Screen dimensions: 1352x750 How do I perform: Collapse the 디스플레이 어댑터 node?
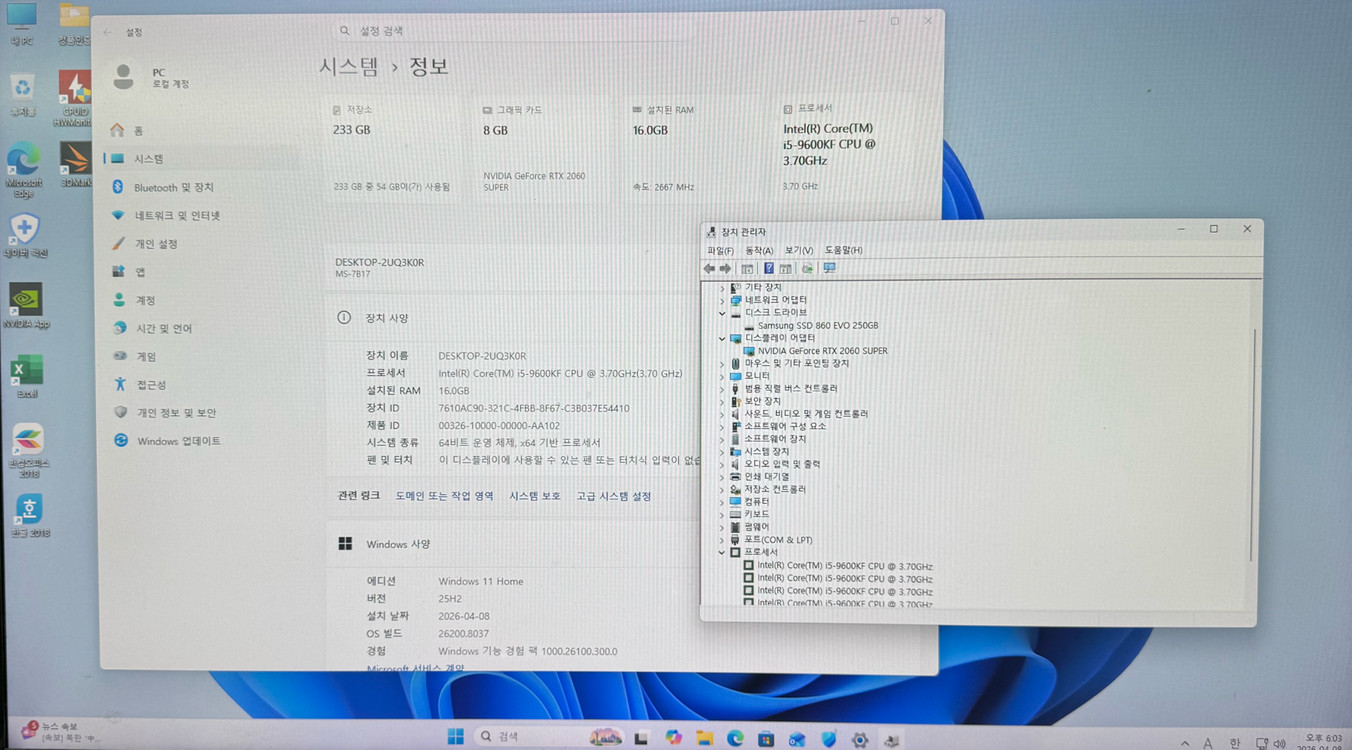click(721, 338)
